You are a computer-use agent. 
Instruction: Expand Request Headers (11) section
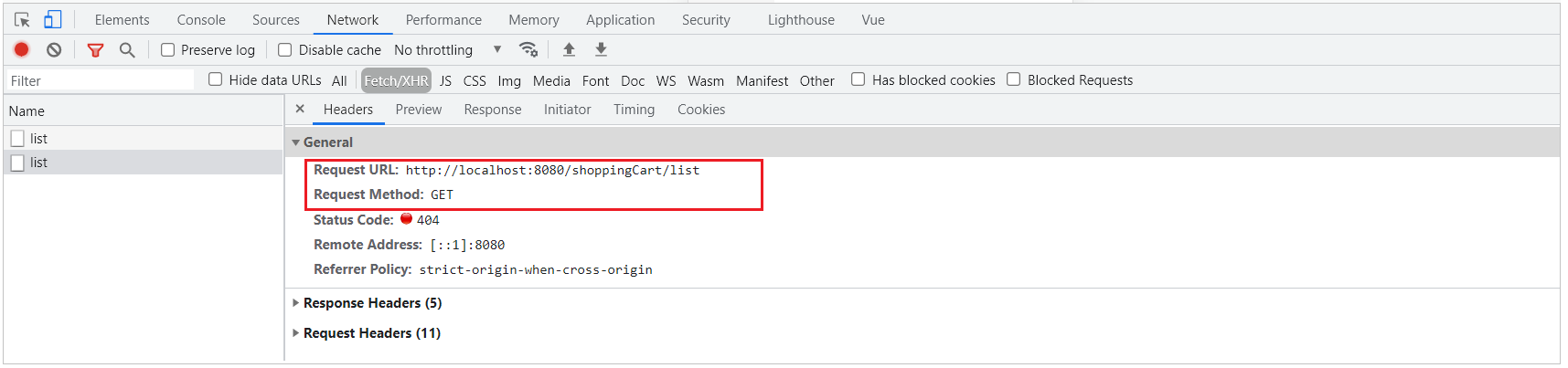coord(371,333)
